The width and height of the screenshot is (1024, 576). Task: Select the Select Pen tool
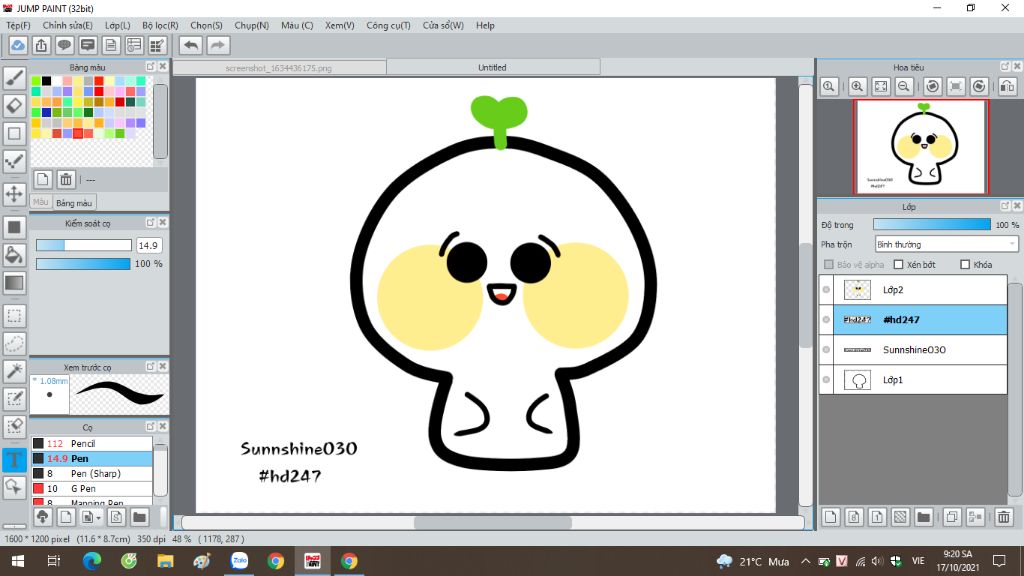14,398
